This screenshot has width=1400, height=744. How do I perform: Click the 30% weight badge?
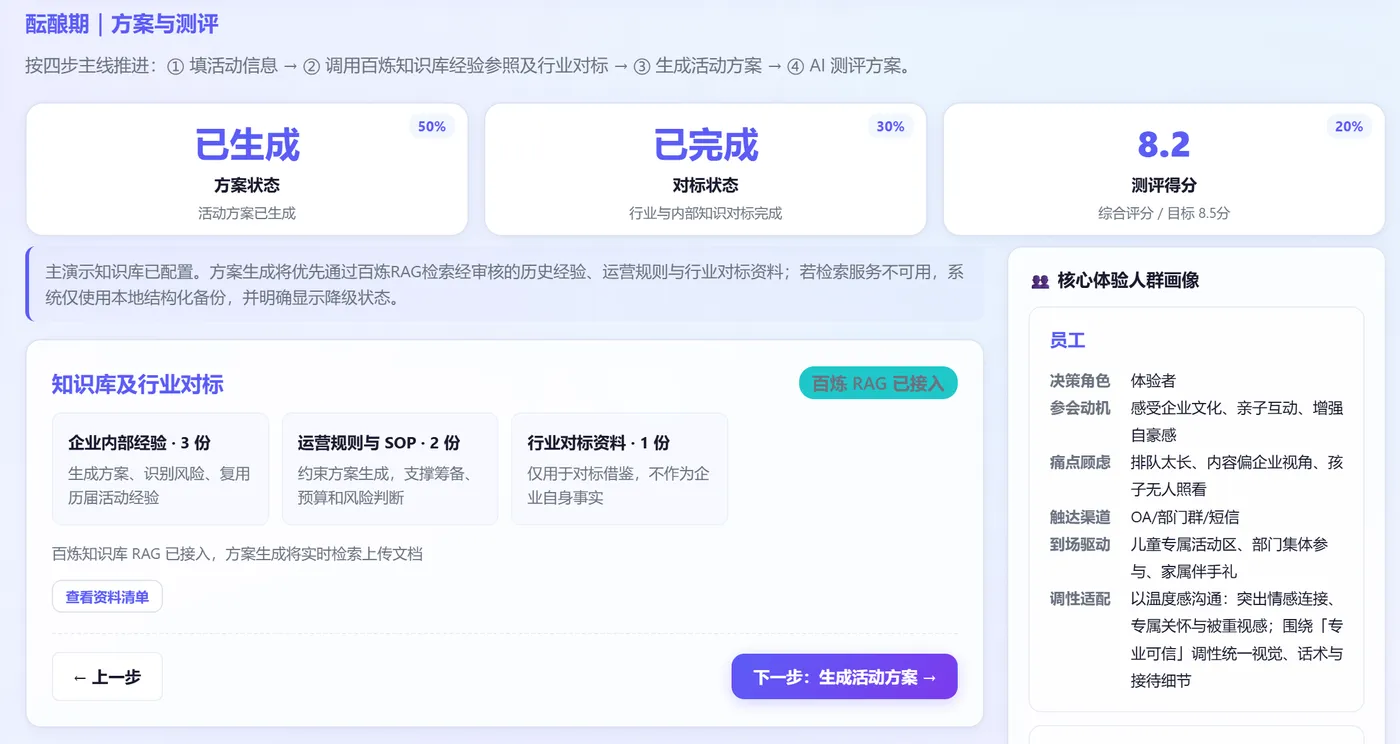tap(890, 127)
